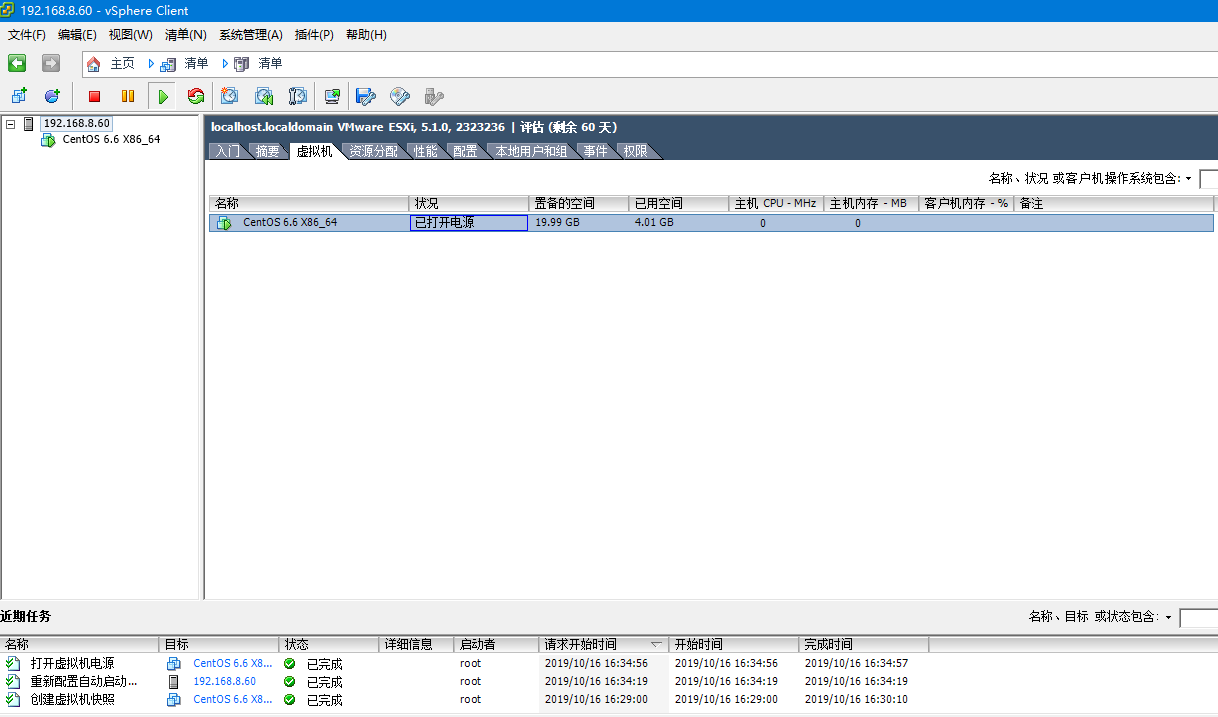
Task: Sort VMs by 置备的空间 column header
Action: pos(579,203)
